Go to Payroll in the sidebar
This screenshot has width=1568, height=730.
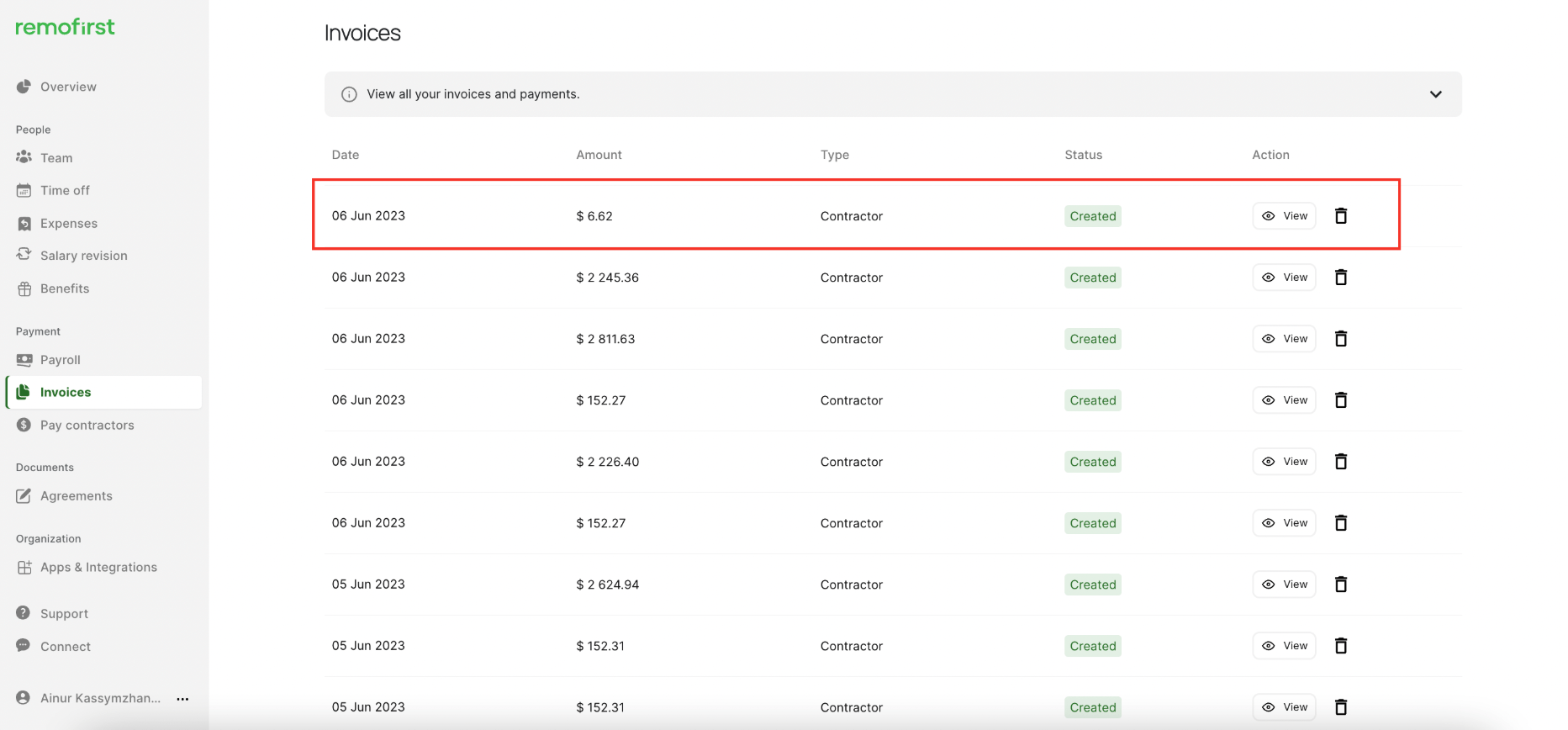click(x=60, y=360)
